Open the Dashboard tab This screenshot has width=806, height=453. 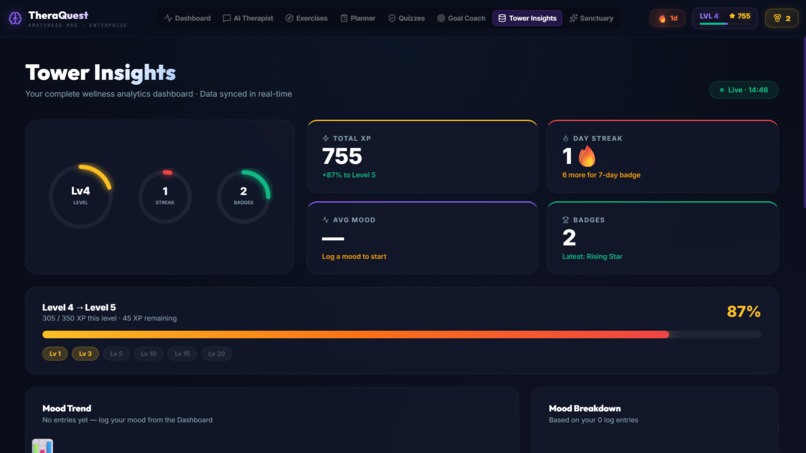pos(188,18)
